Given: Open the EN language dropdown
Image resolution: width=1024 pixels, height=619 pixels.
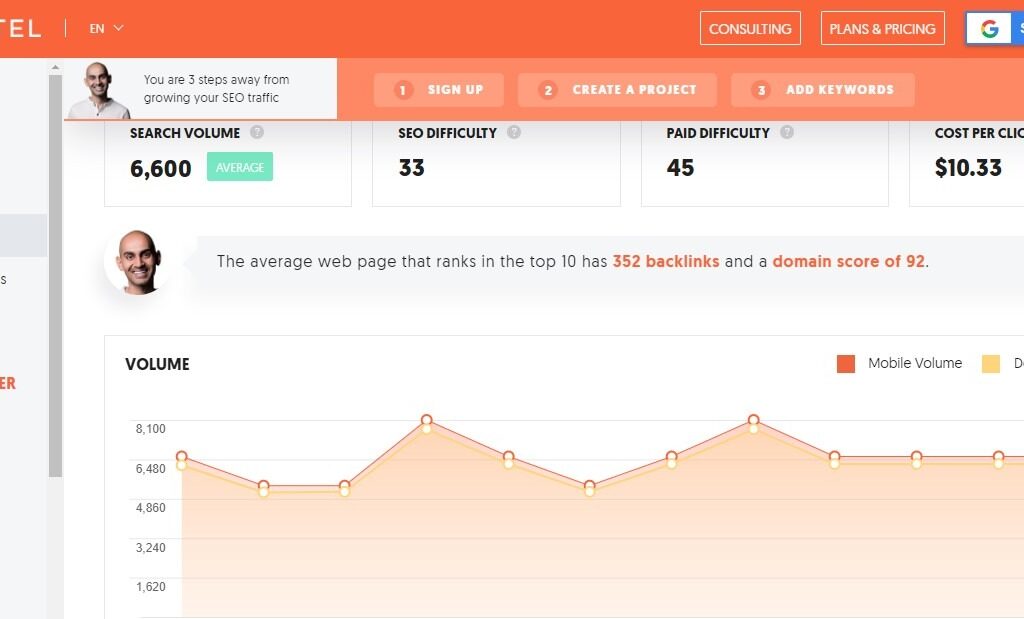Looking at the screenshot, I should click(x=106, y=28).
